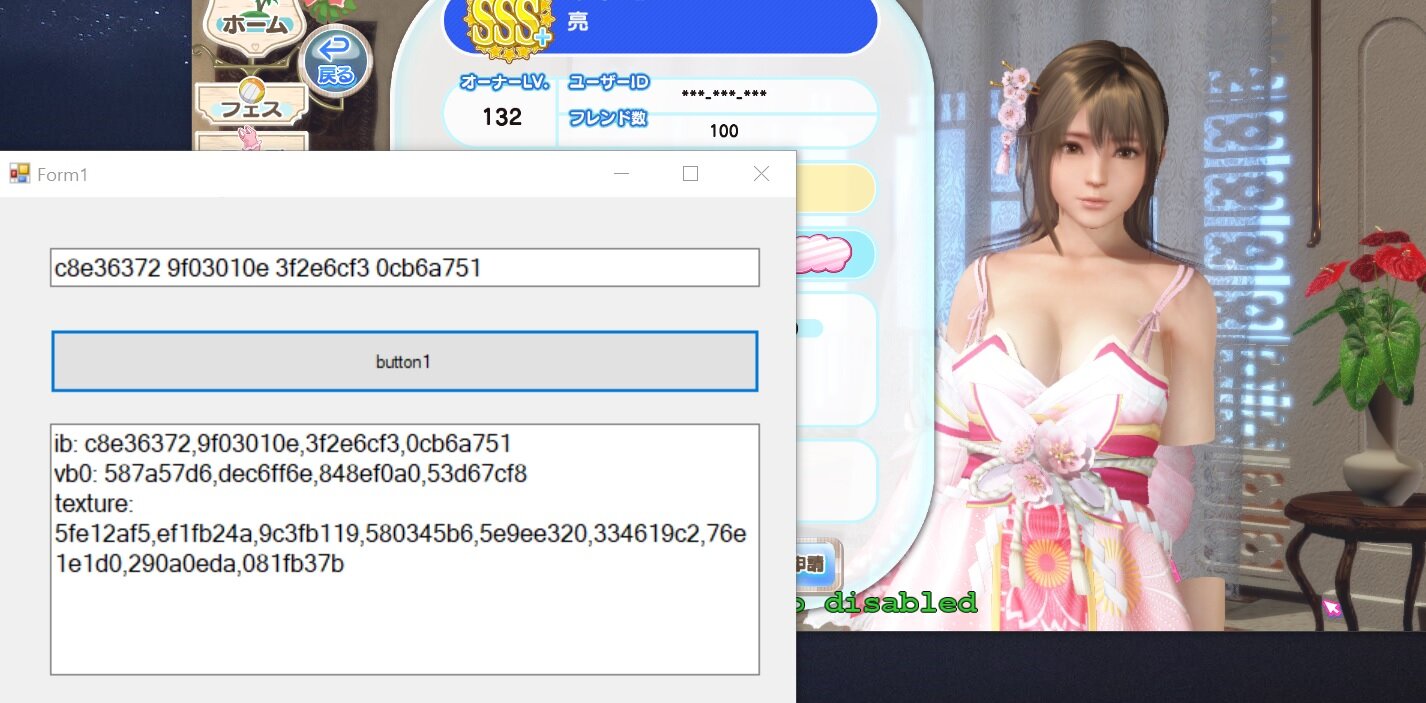Click the Form1 app icon in title bar
1426x703 pixels.
[19, 174]
